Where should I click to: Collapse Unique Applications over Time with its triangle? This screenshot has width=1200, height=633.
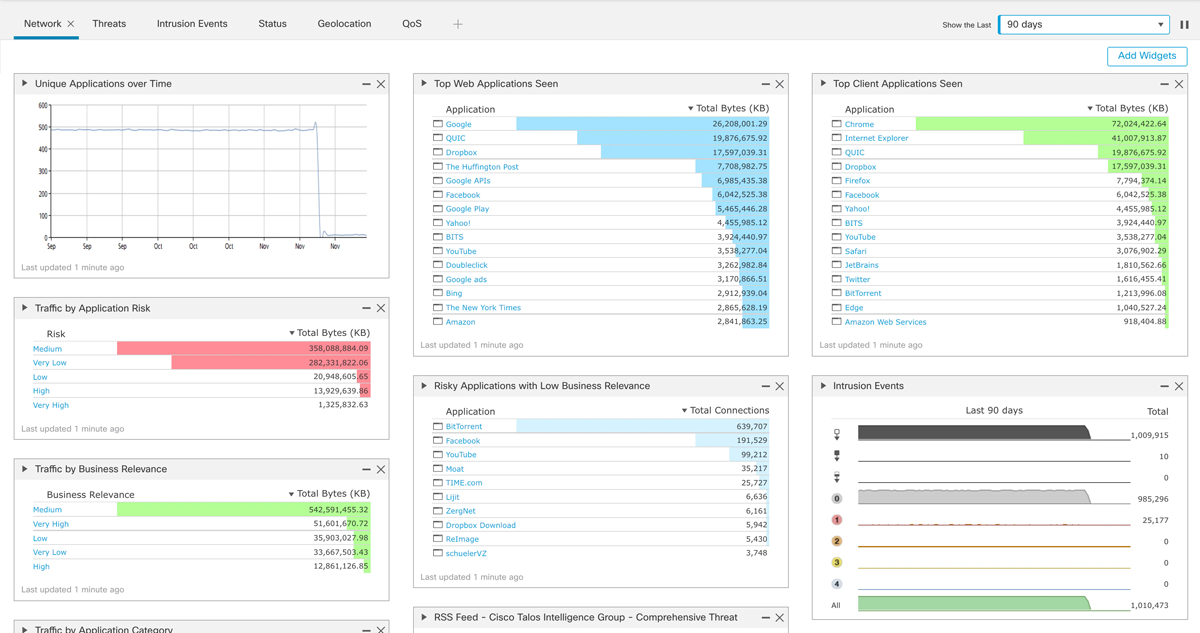(25, 84)
